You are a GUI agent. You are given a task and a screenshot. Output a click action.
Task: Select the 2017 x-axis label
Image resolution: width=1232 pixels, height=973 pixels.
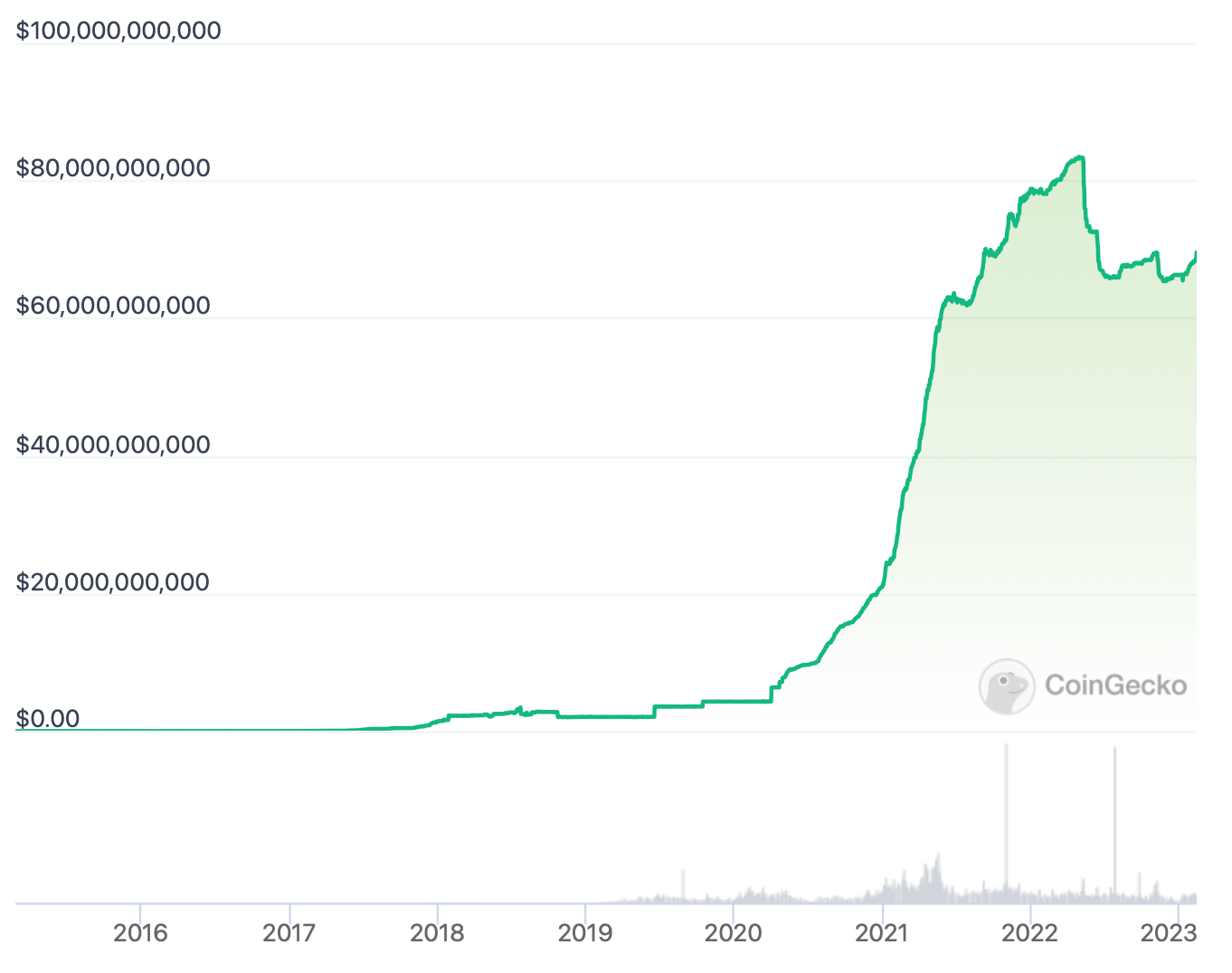point(289,932)
